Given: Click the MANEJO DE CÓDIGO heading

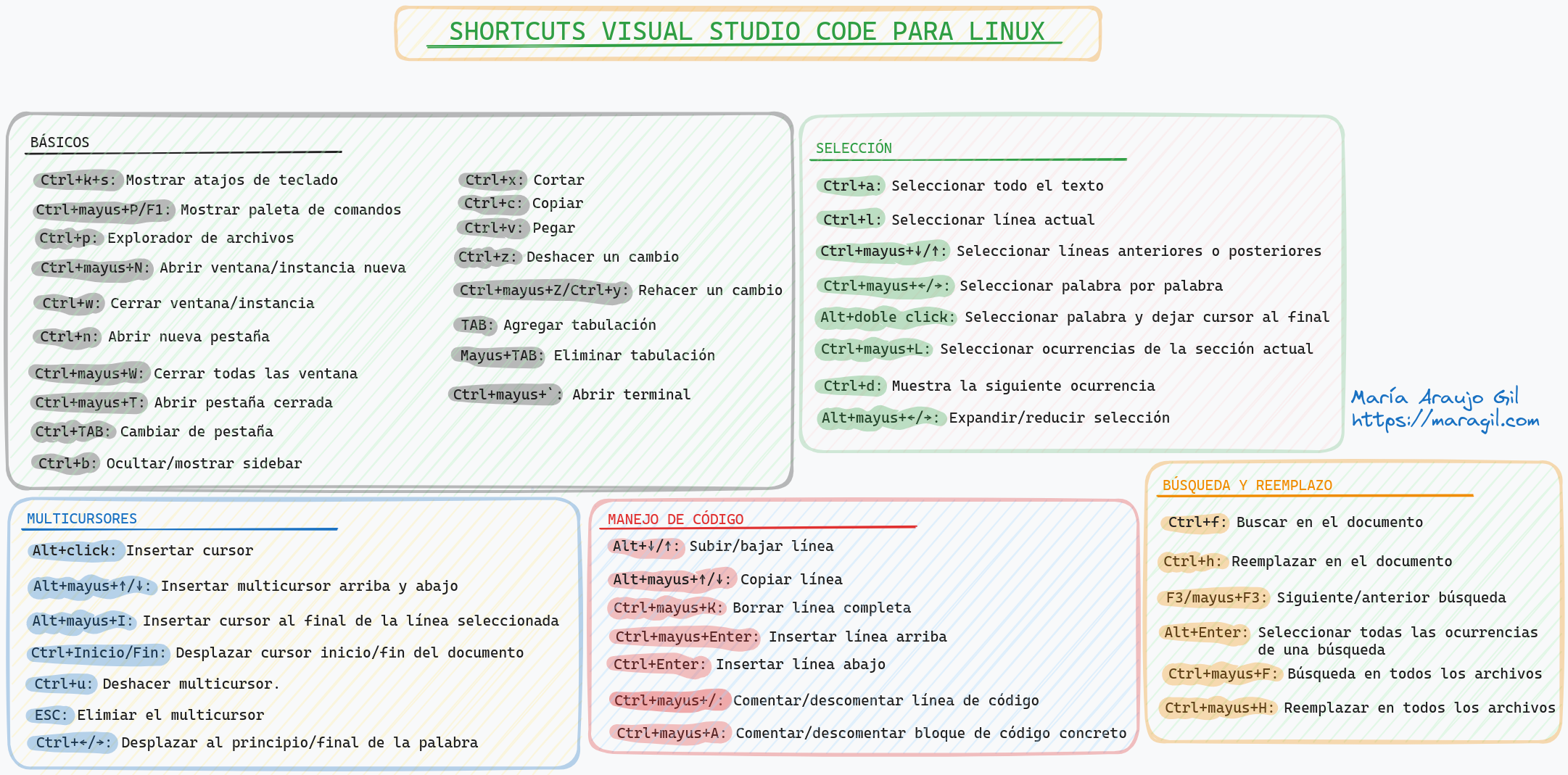Looking at the screenshot, I should click(x=675, y=519).
